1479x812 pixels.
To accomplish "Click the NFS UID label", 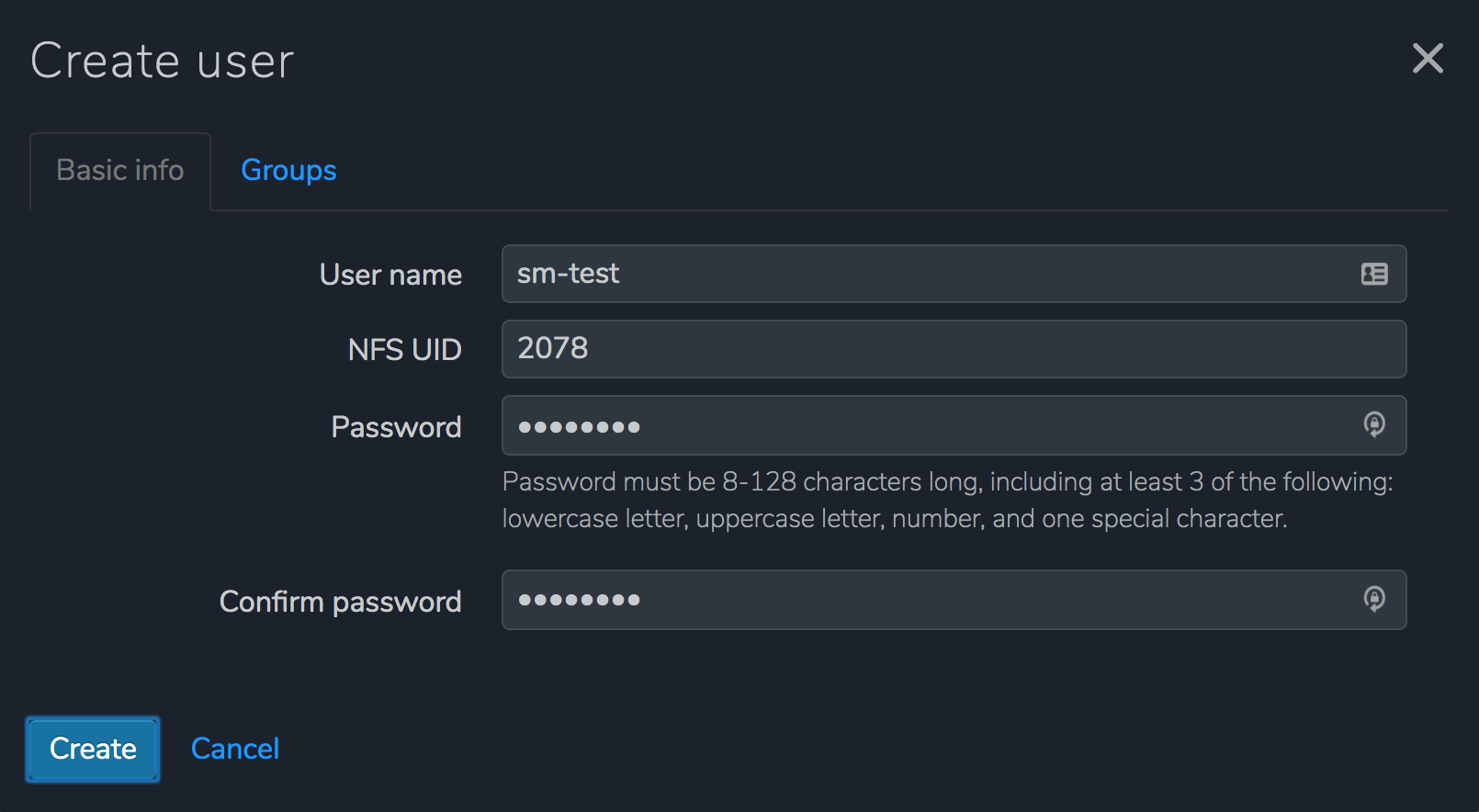I will [x=404, y=349].
